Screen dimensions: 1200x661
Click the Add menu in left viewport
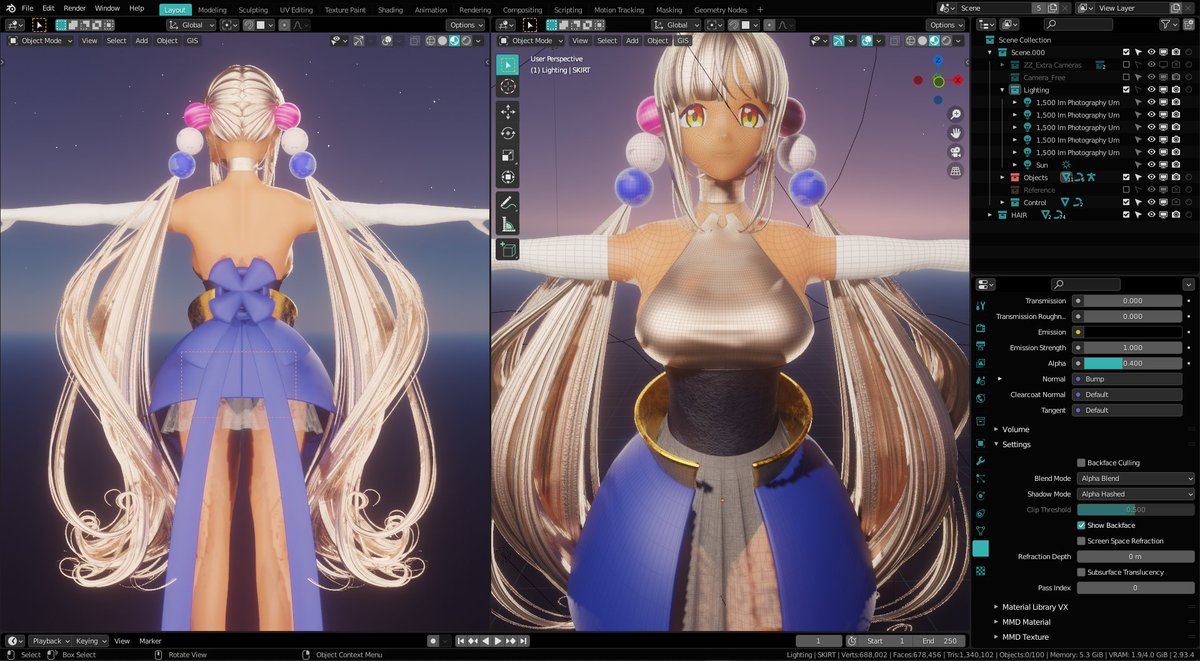pos(142,41)
